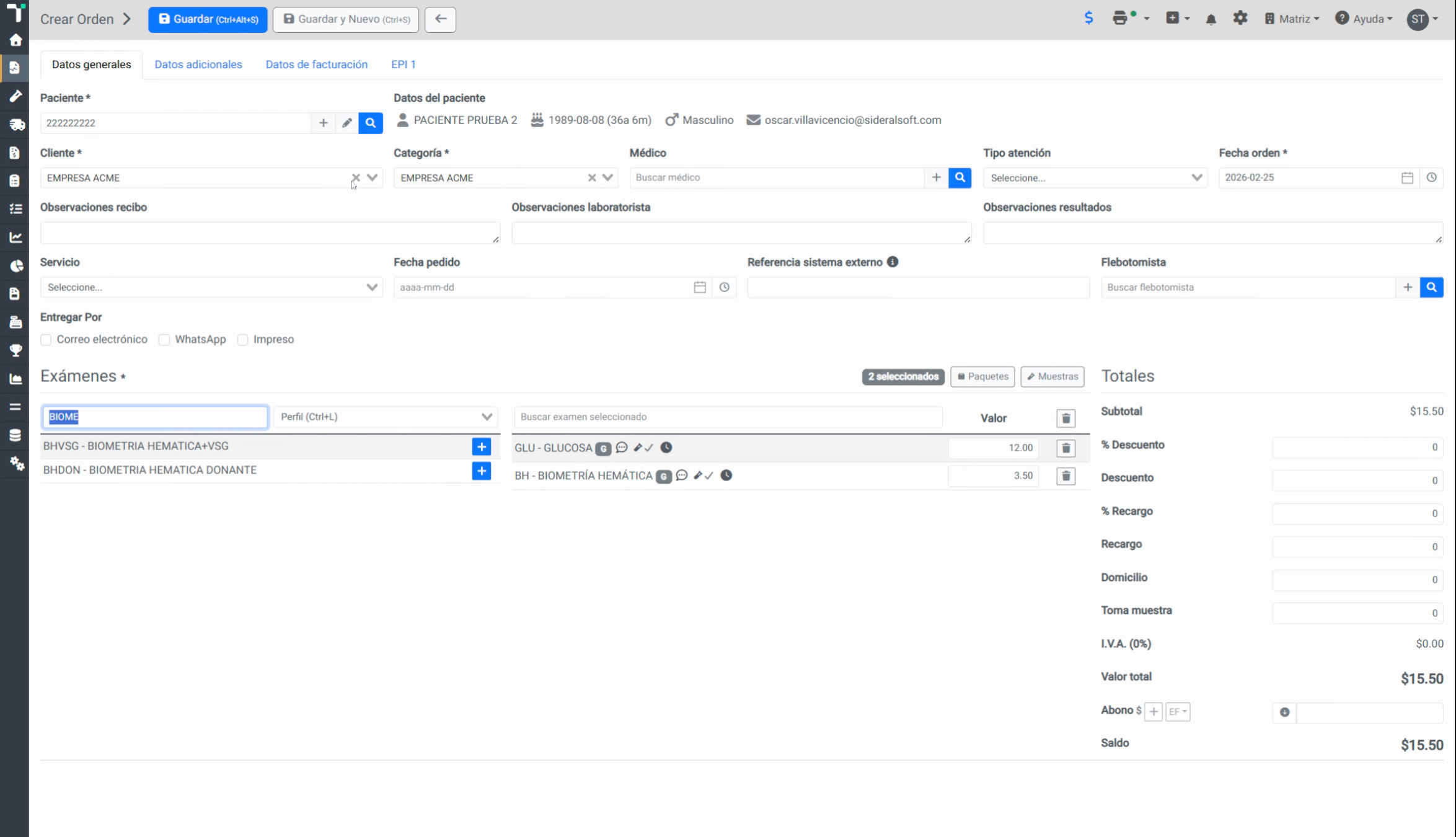Tick the Impreso checkbox
Image resolution: width=1456 pixels, height=837 pixels.
click(243, 340)
